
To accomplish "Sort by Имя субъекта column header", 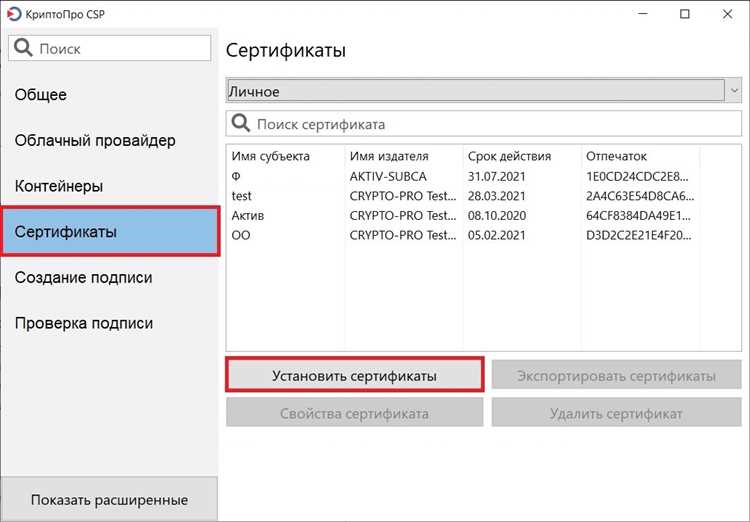I will pos(271,156).
